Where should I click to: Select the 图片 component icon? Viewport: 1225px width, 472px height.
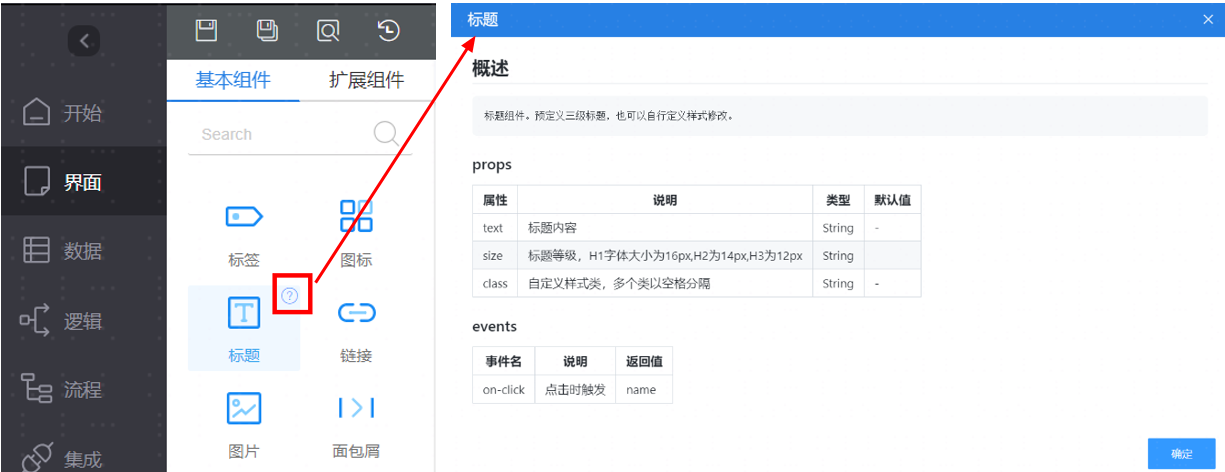(x=243, y=408)
